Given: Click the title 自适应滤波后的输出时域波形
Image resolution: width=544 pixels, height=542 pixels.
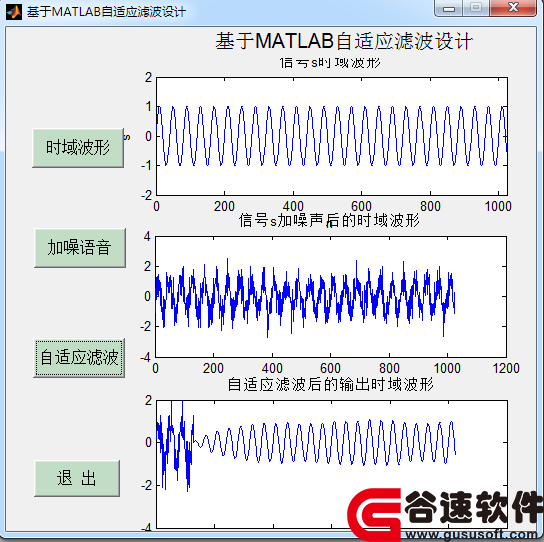Looking at the screenshot, I should pyautogui.click(x=331, y=384).
